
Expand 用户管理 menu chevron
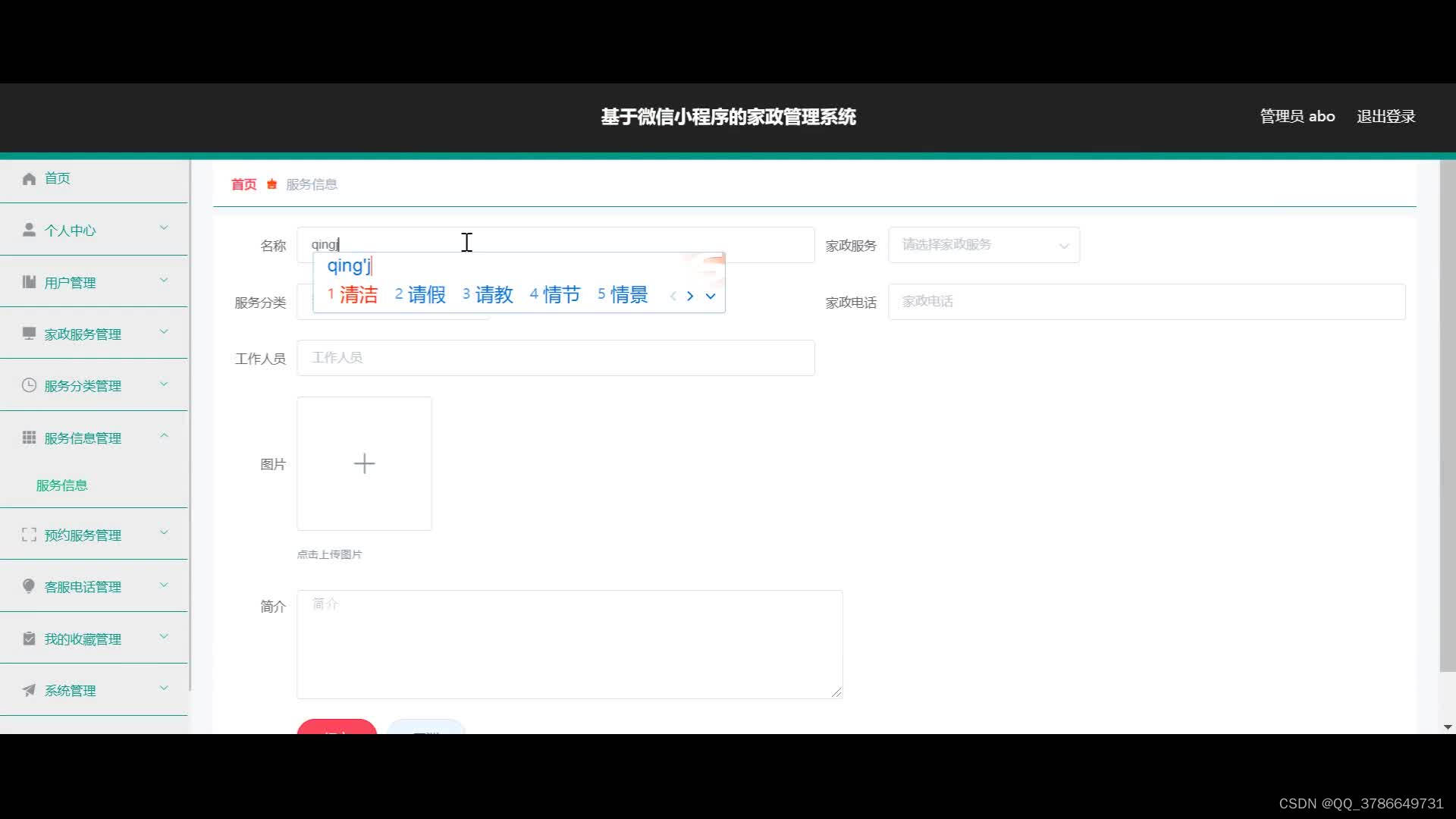pyautogui.click(x=164, y=281)
